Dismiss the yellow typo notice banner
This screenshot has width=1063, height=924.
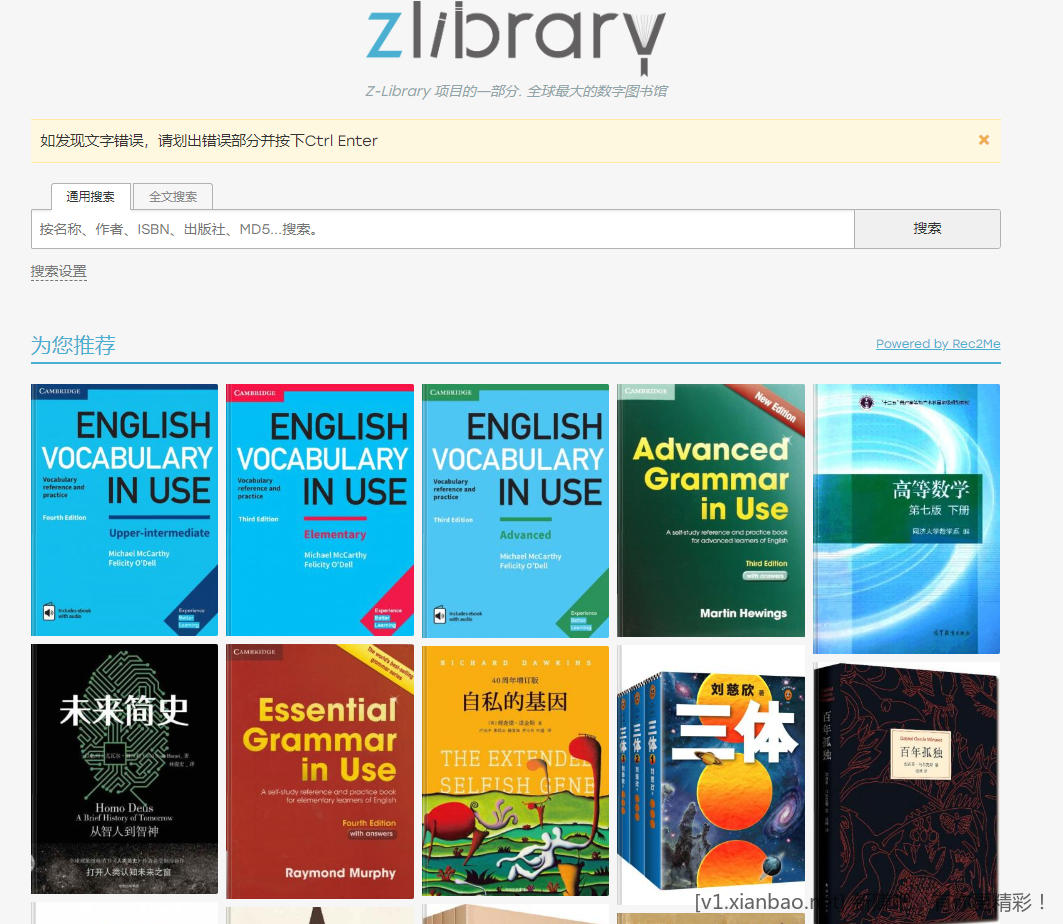(x=984, y=140)
